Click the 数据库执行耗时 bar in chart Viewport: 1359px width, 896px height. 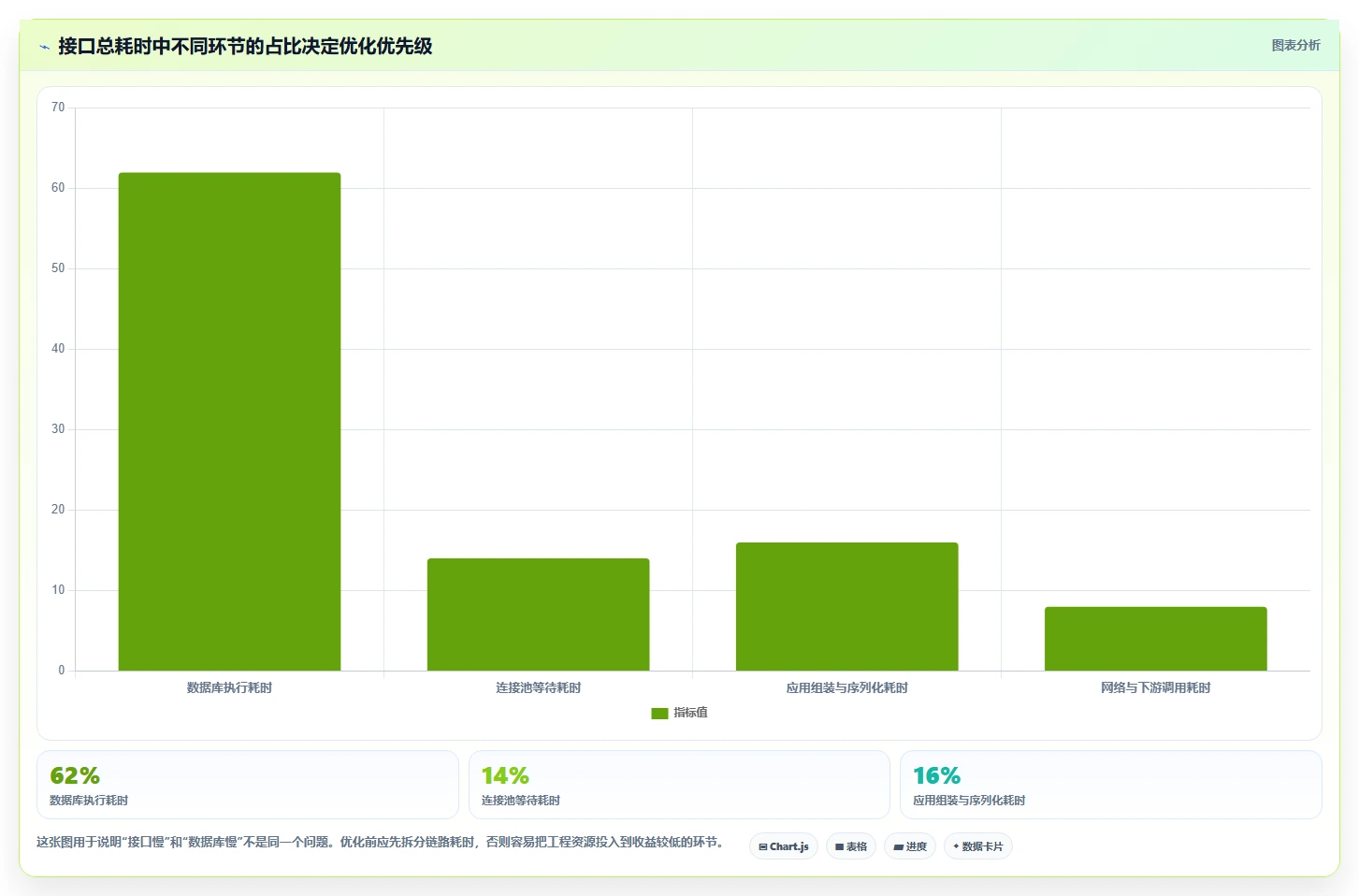tap(229, 422)
